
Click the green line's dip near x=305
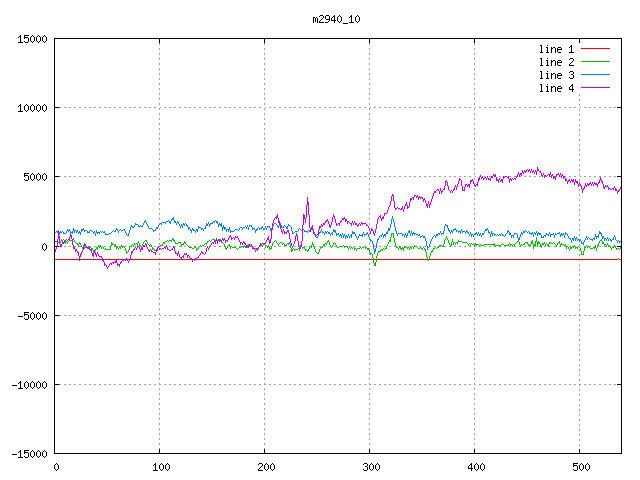click(375, 264)
